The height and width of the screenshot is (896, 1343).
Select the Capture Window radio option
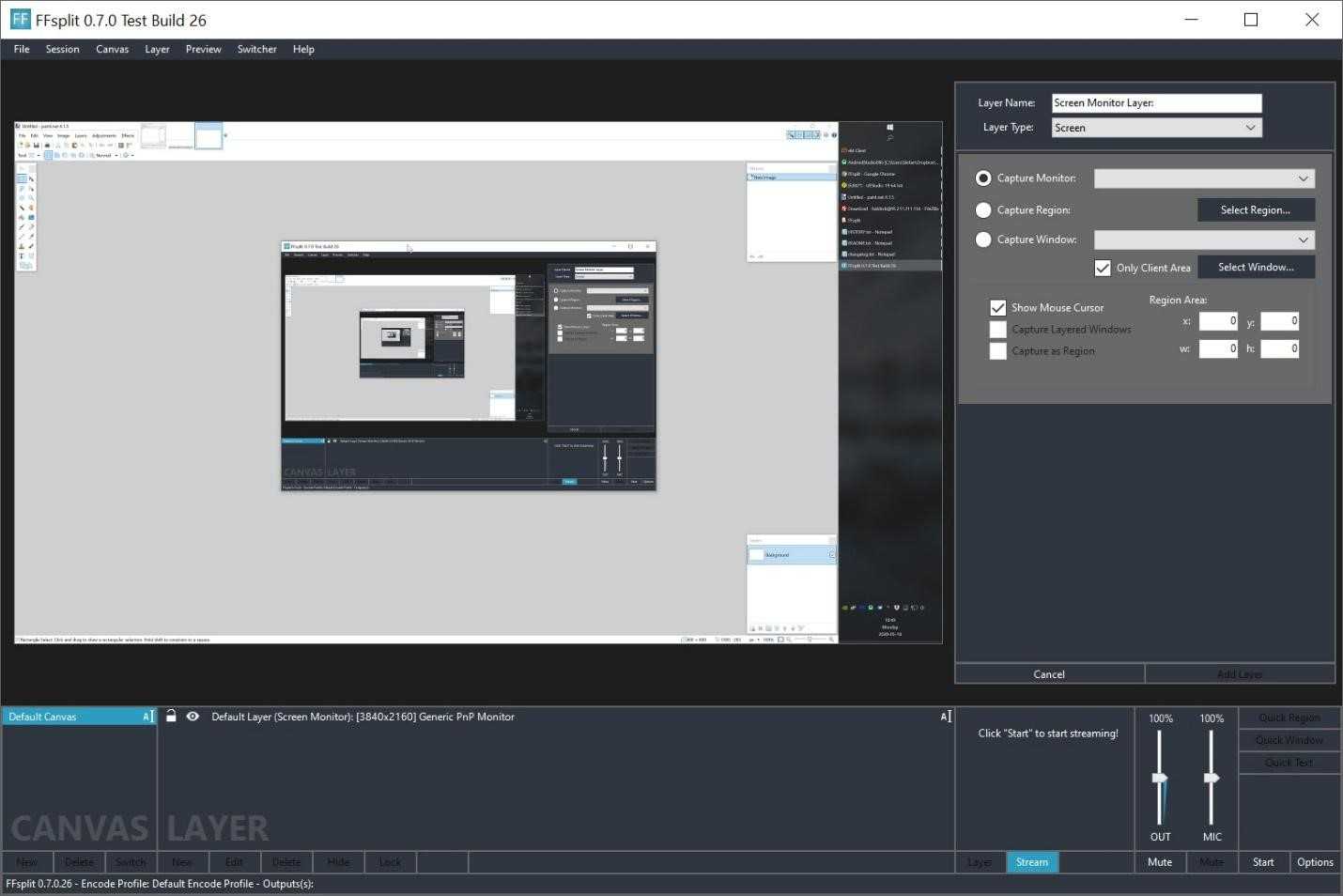point(983,239)
